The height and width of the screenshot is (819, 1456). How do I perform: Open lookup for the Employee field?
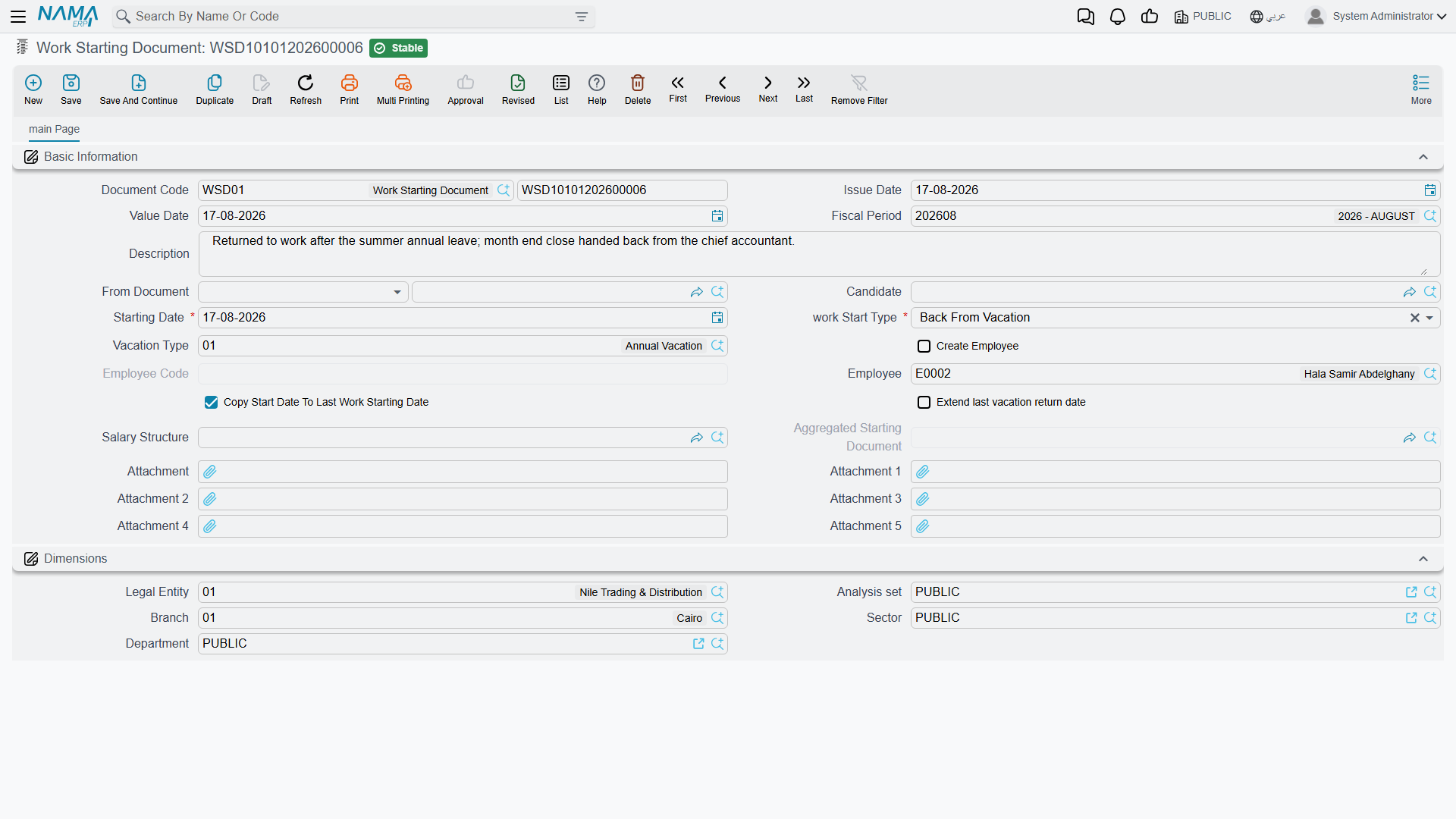(x=1430, y=374)
